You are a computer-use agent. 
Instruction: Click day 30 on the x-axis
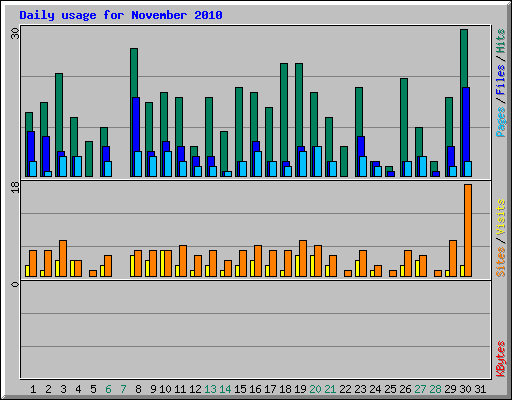point(465,389)
